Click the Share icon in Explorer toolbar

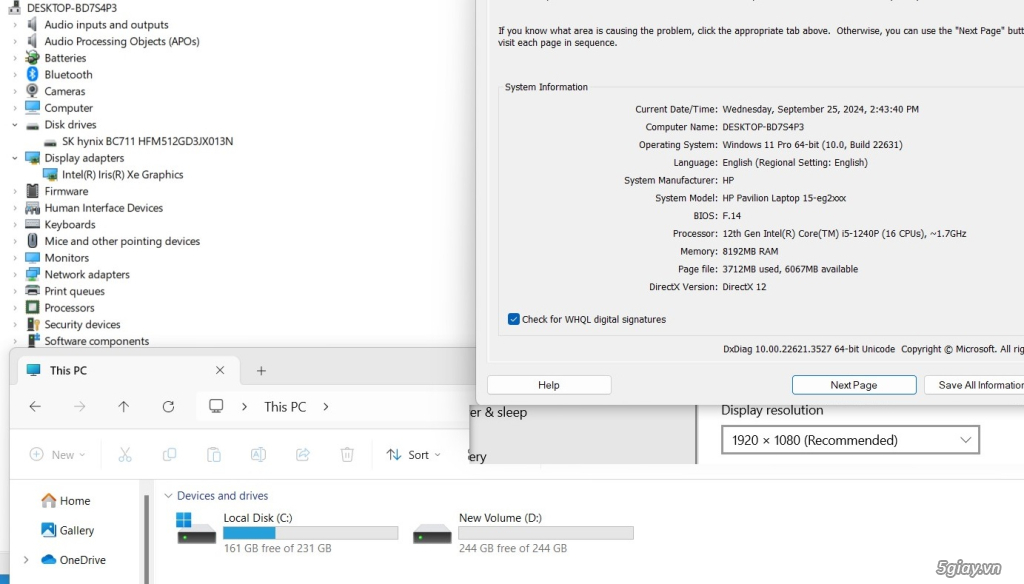tap(302, 455)
